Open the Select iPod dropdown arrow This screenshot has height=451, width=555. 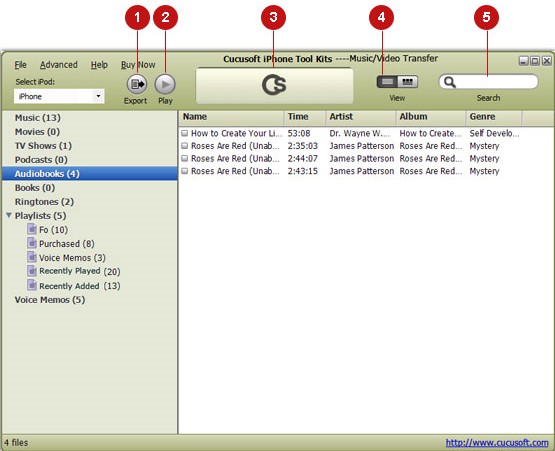click(98, 96)
